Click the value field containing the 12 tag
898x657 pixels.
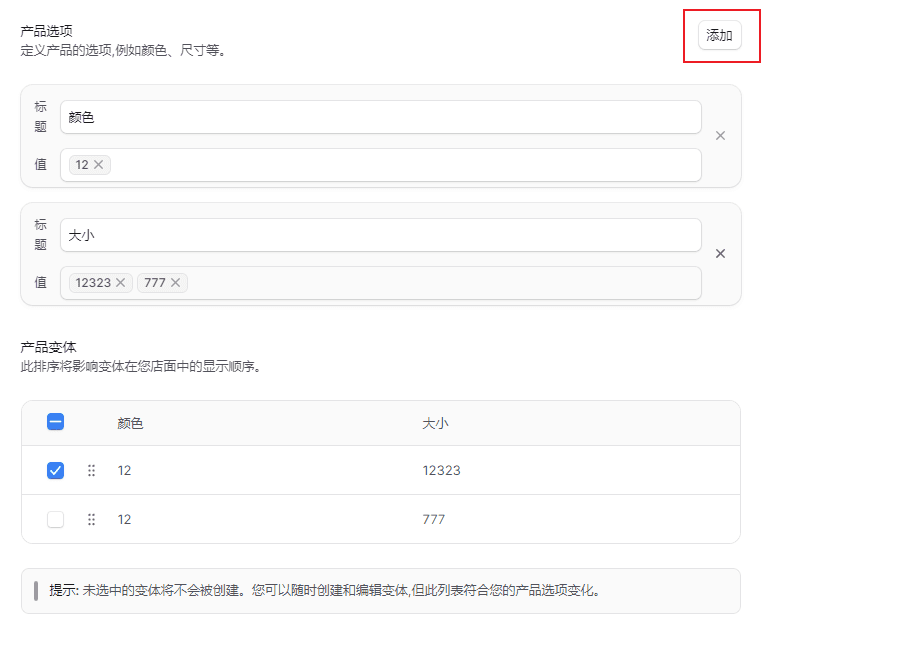[x=400, y=165]
